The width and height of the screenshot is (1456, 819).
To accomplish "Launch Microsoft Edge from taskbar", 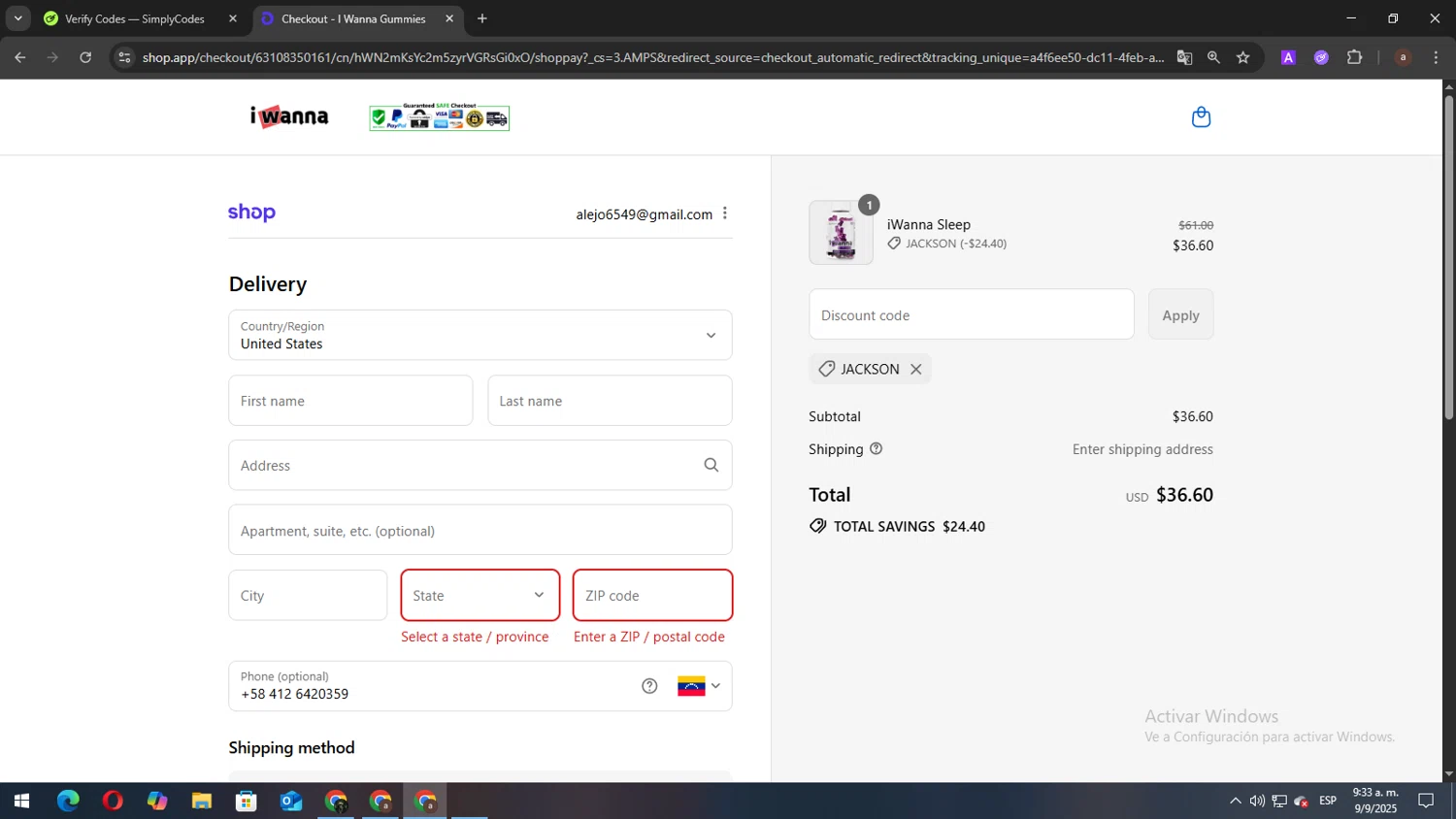I will click(x=68, y=801).
